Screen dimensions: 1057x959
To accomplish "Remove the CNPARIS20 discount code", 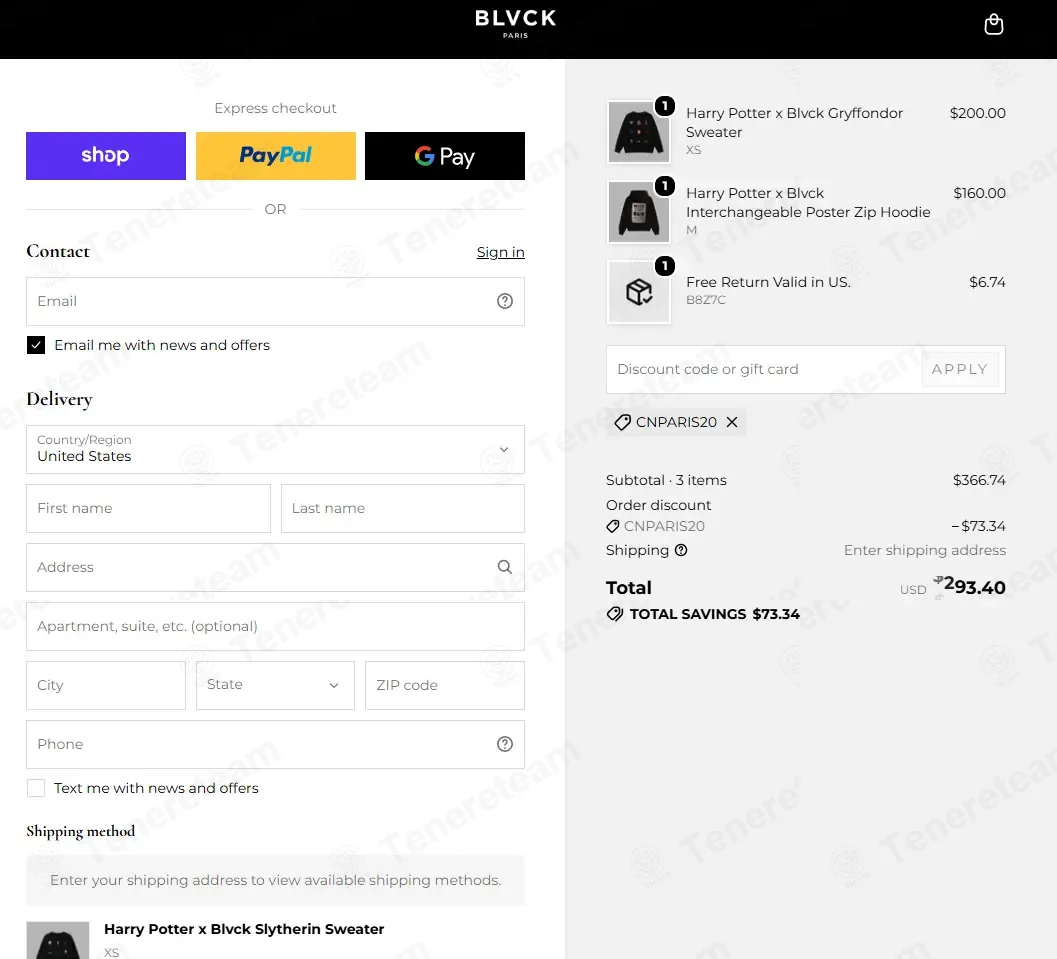I will [x=732, y=422].
